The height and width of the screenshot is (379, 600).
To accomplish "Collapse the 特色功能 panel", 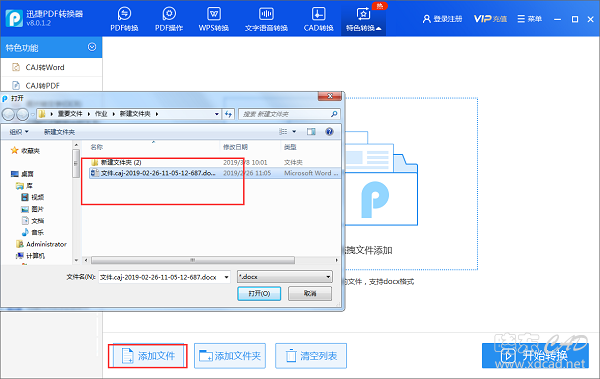I will click(92, 47).
